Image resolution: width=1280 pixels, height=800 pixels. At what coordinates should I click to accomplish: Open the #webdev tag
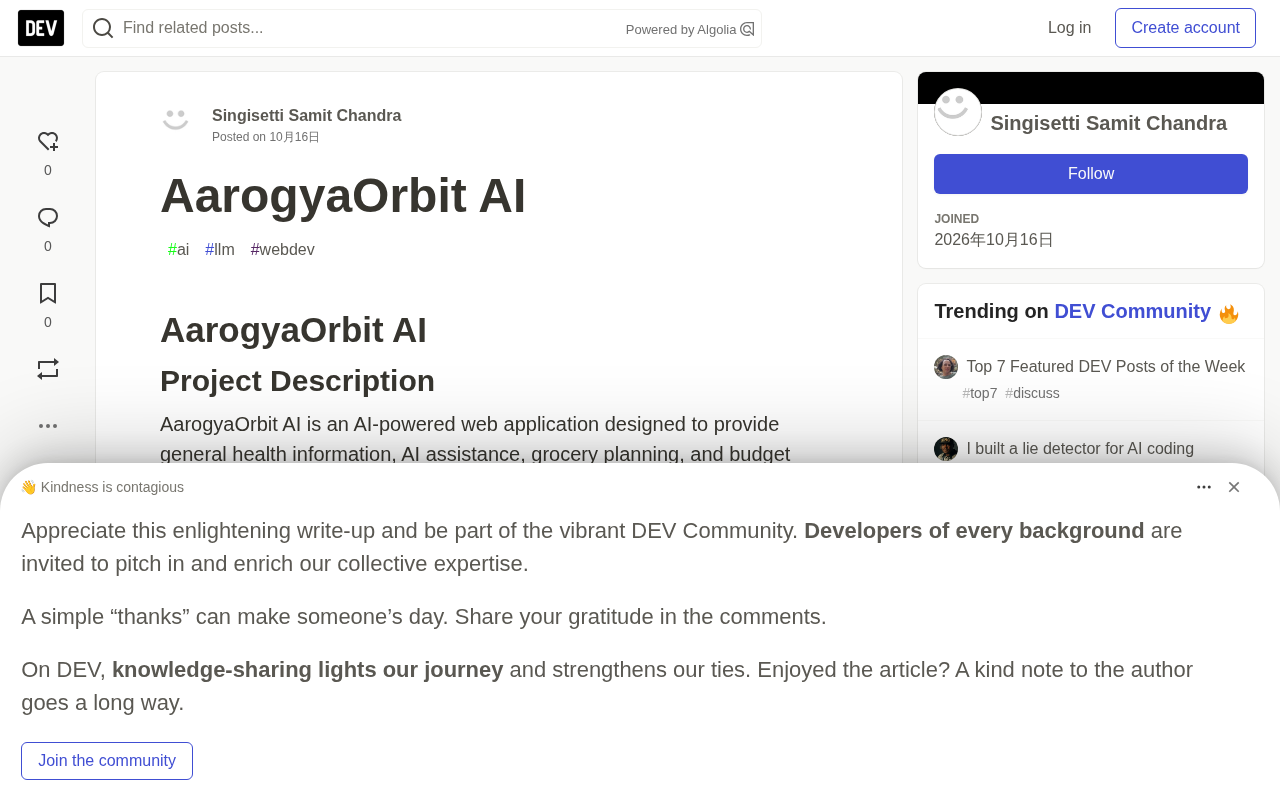tap(283, 250)
